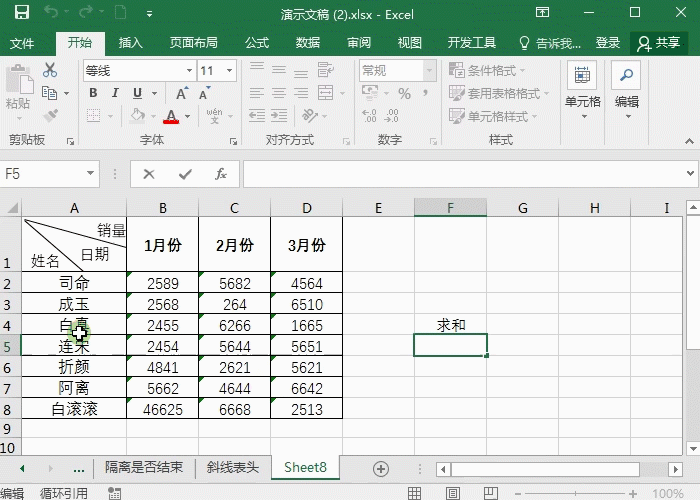The image size is (700, 500).
Task: Switch to the 审阅 Review tab
Action: pos(359,43)
